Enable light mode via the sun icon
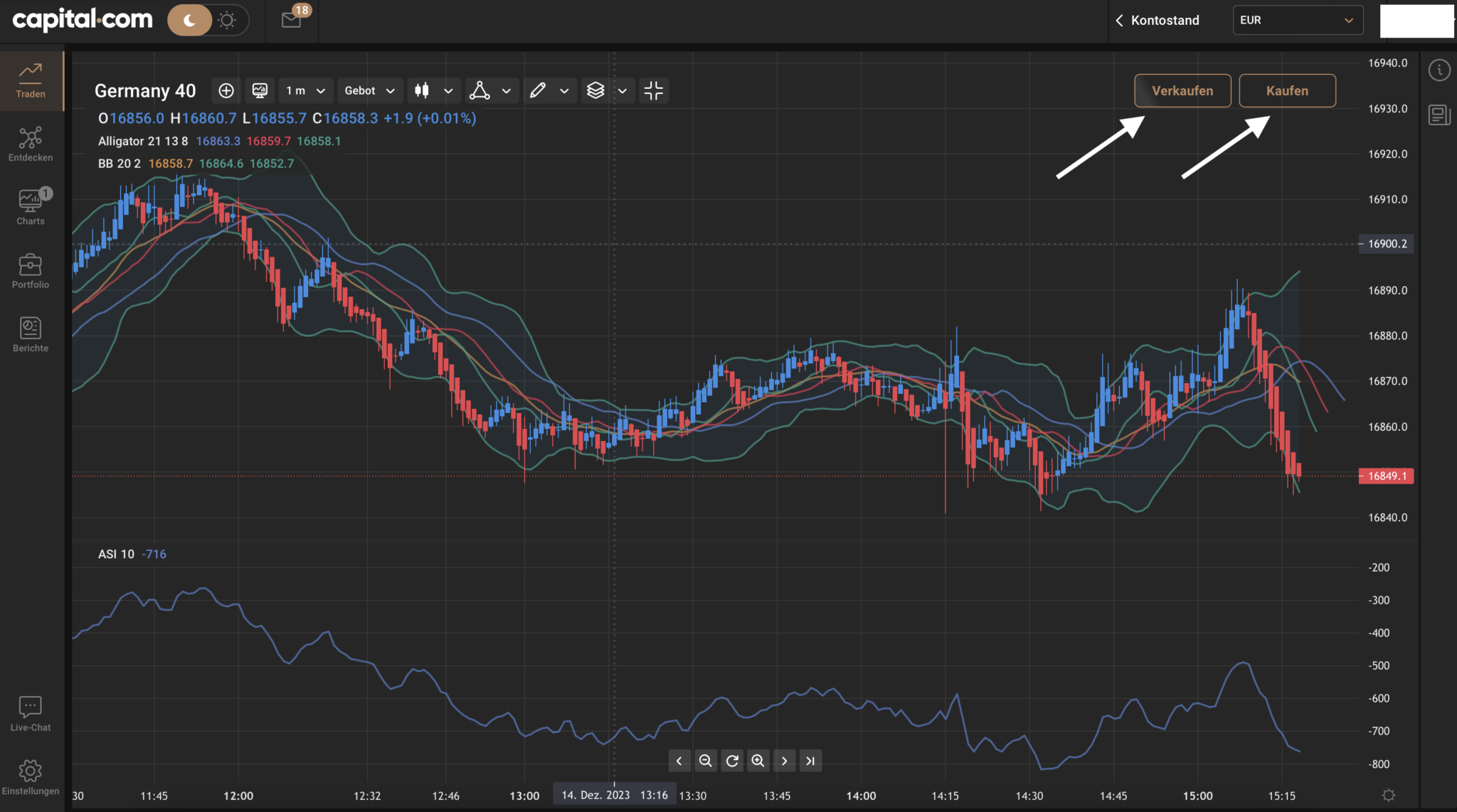The width and height of the screenshot is (1457, 812). [227, 20]
